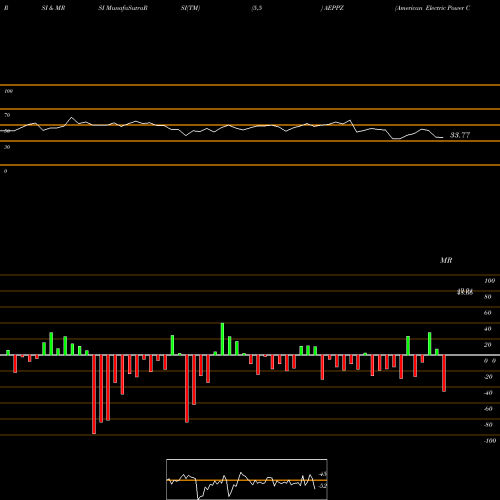Click the MR right axis label 20
The width and height of the screenshot is (500, 500).
coord(488,345)
